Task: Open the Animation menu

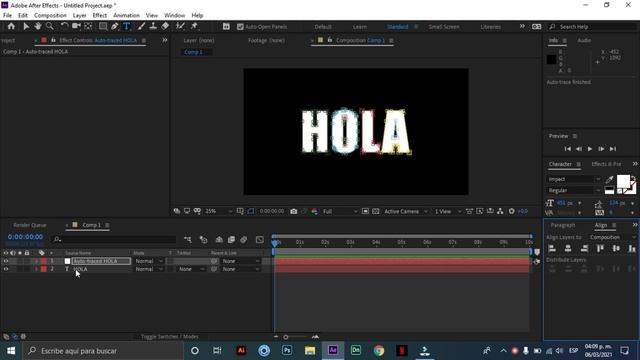Action: point(126,16)
